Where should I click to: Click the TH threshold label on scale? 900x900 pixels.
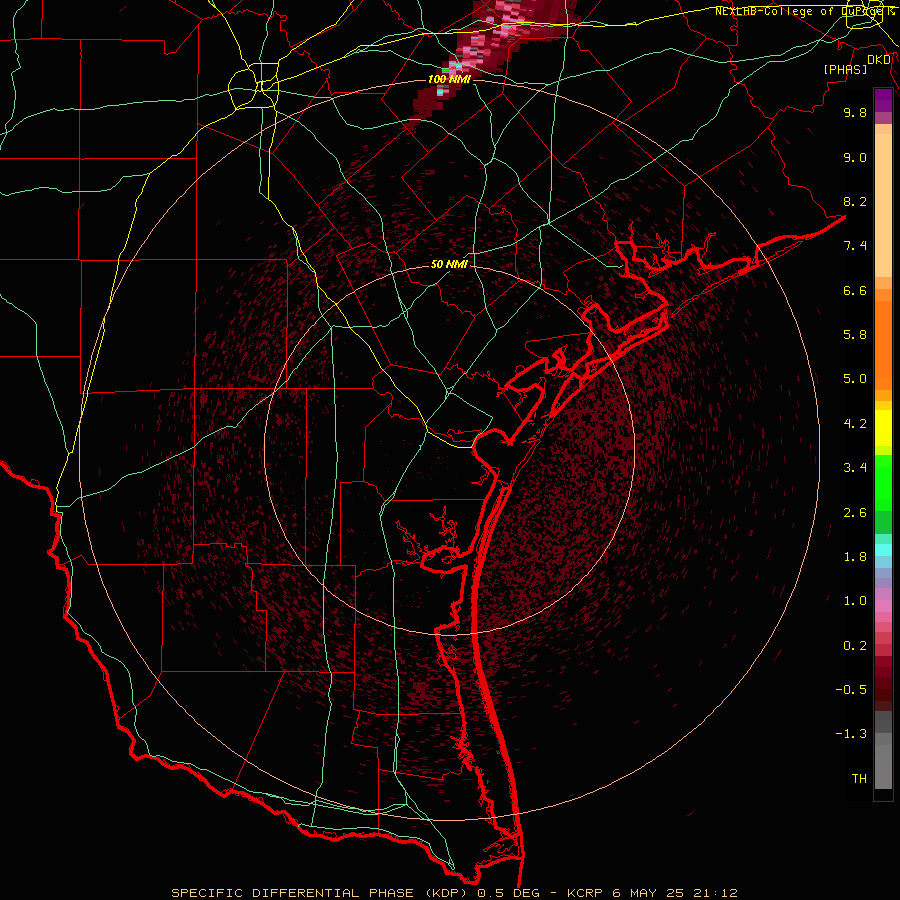tap(859, 779)
